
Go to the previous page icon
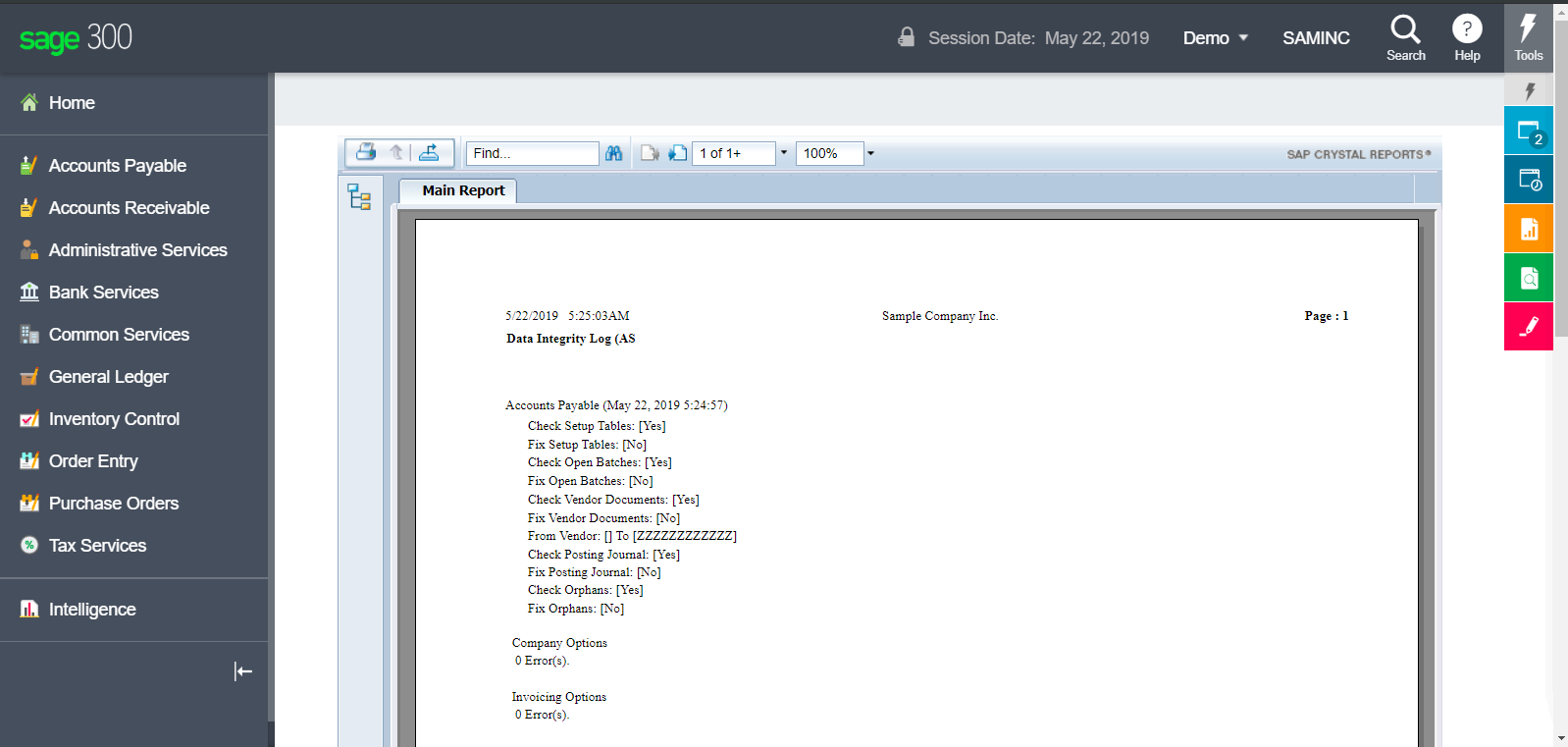pos(650,153)
